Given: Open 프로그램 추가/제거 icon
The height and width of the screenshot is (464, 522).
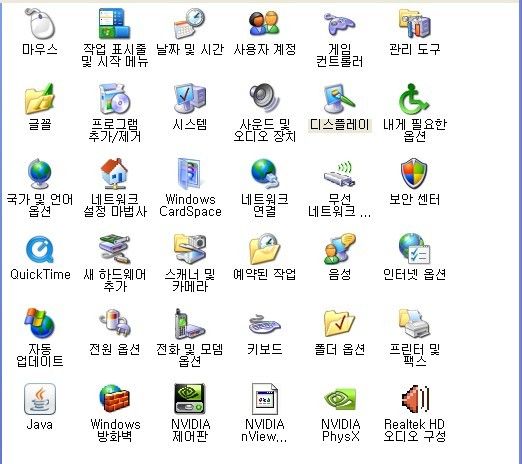Looking at the screenshot, I should (115, 99).
